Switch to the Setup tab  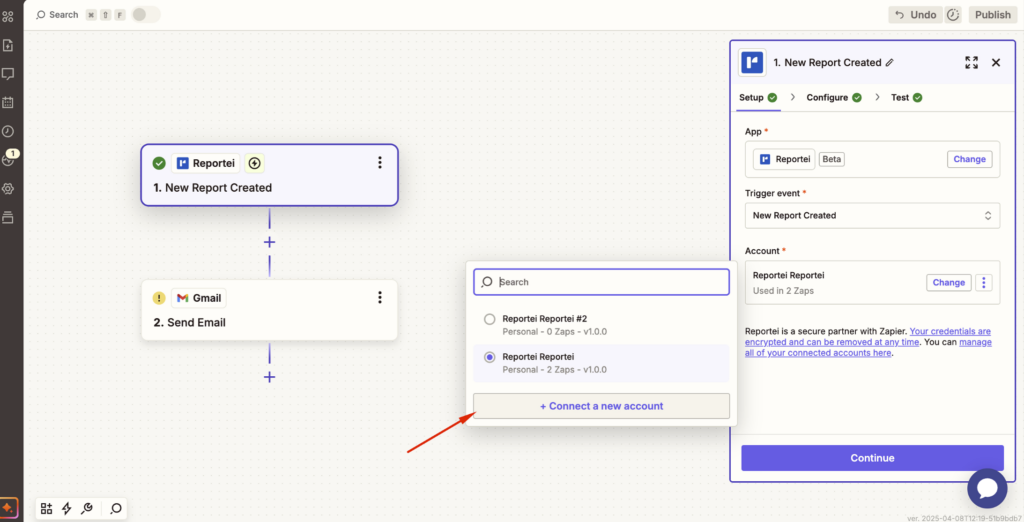coord(758,97)
